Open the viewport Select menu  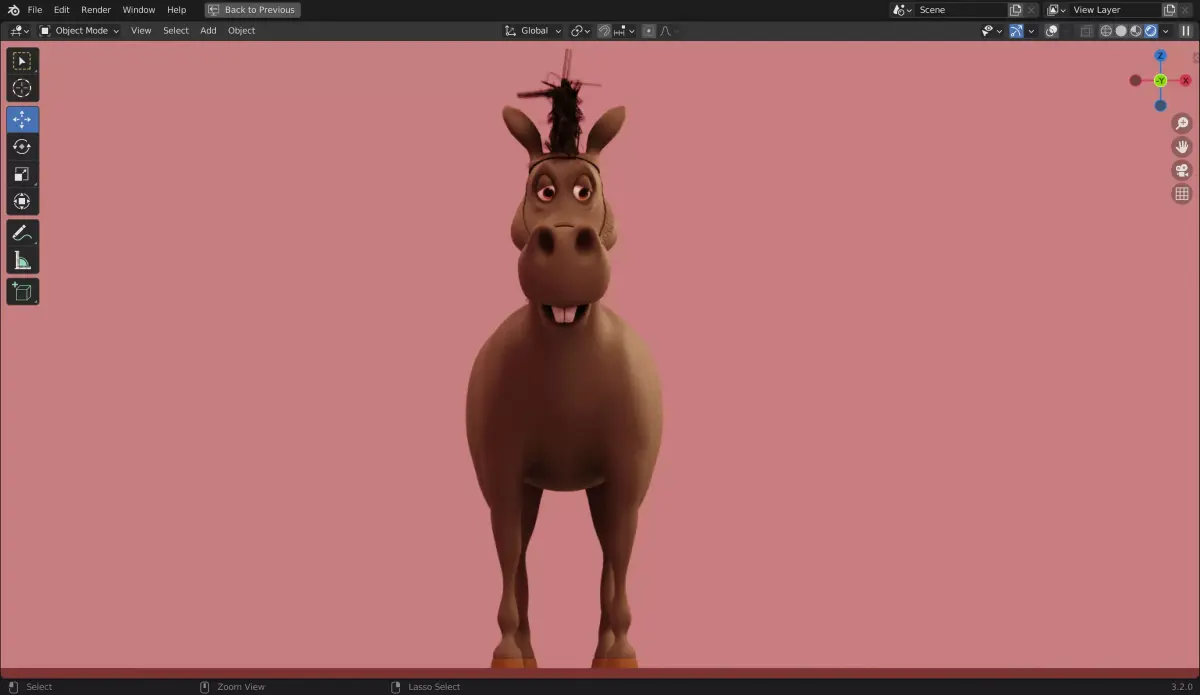(176, 31)
